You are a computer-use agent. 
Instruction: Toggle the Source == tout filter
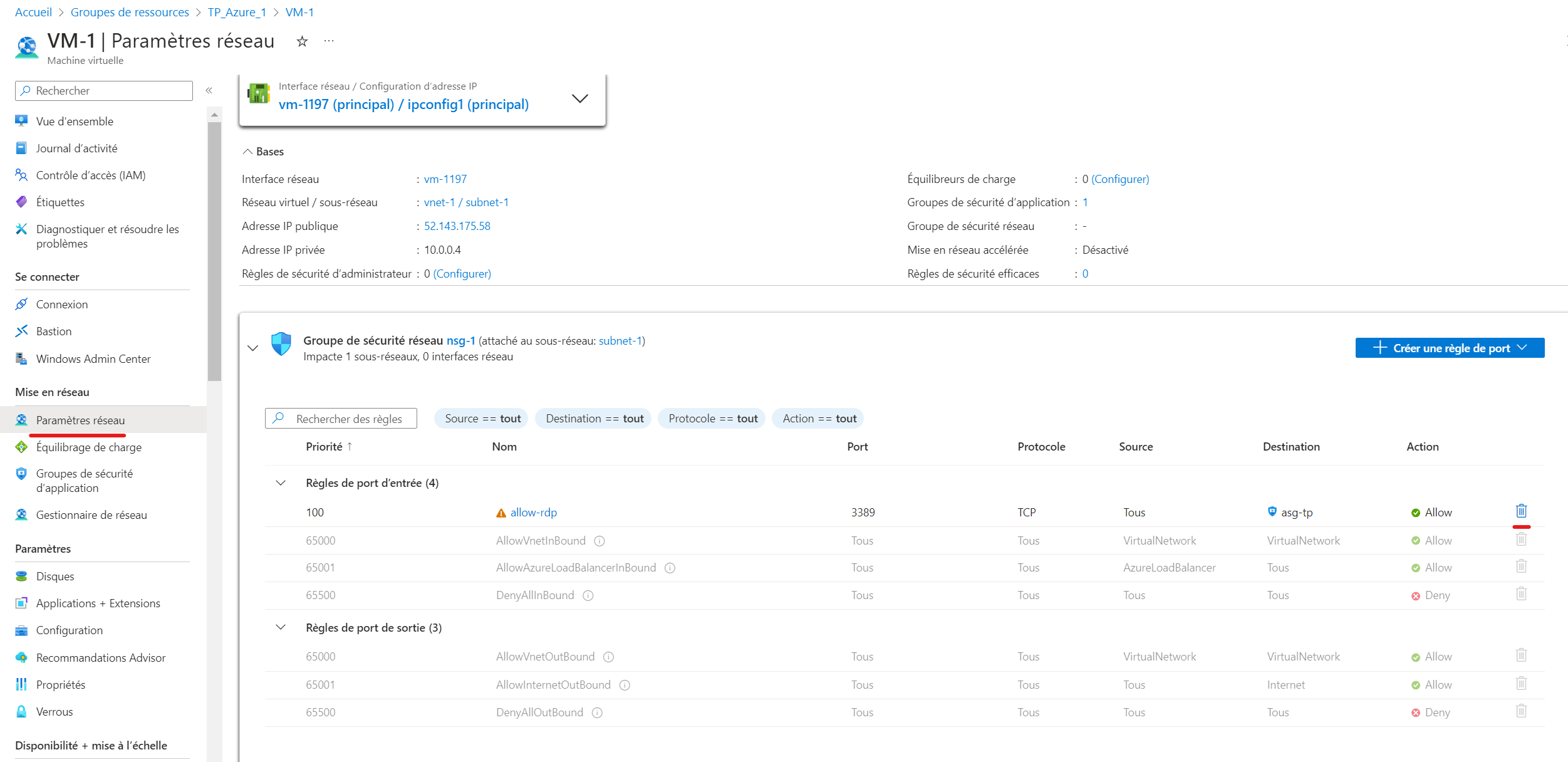tap(481, 419)
